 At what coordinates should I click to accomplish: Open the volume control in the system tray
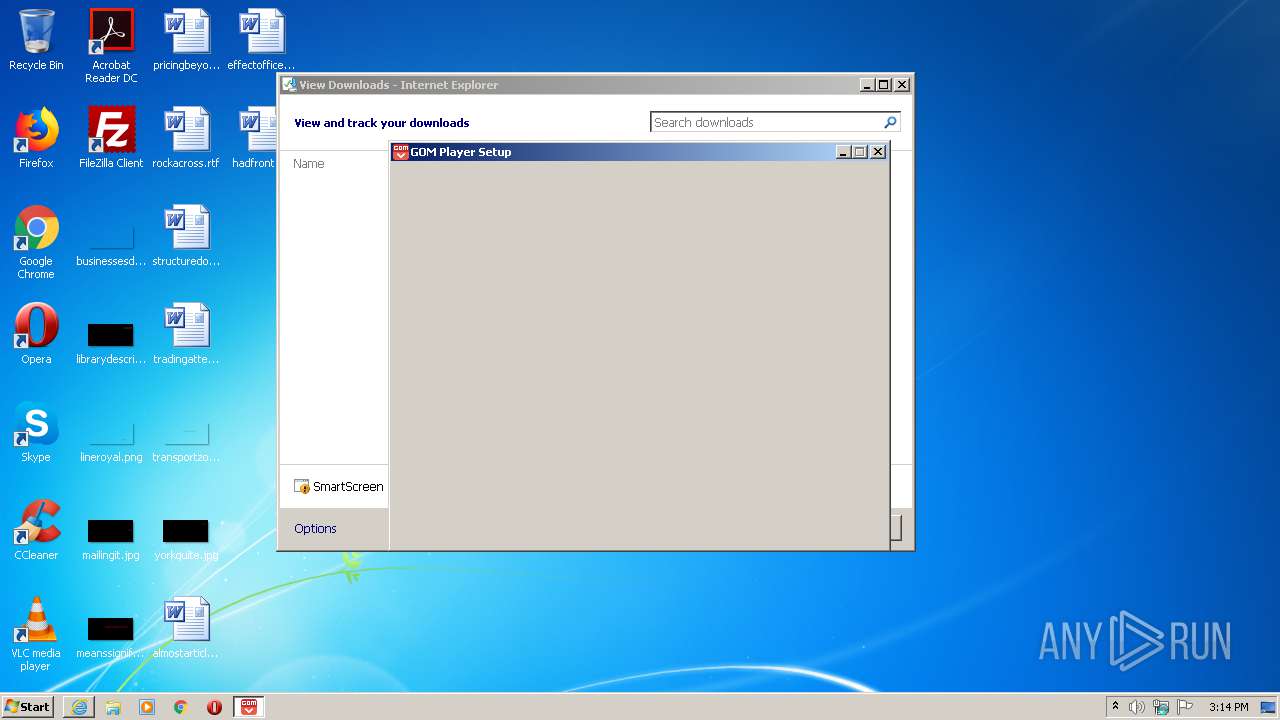[1137, 707]
